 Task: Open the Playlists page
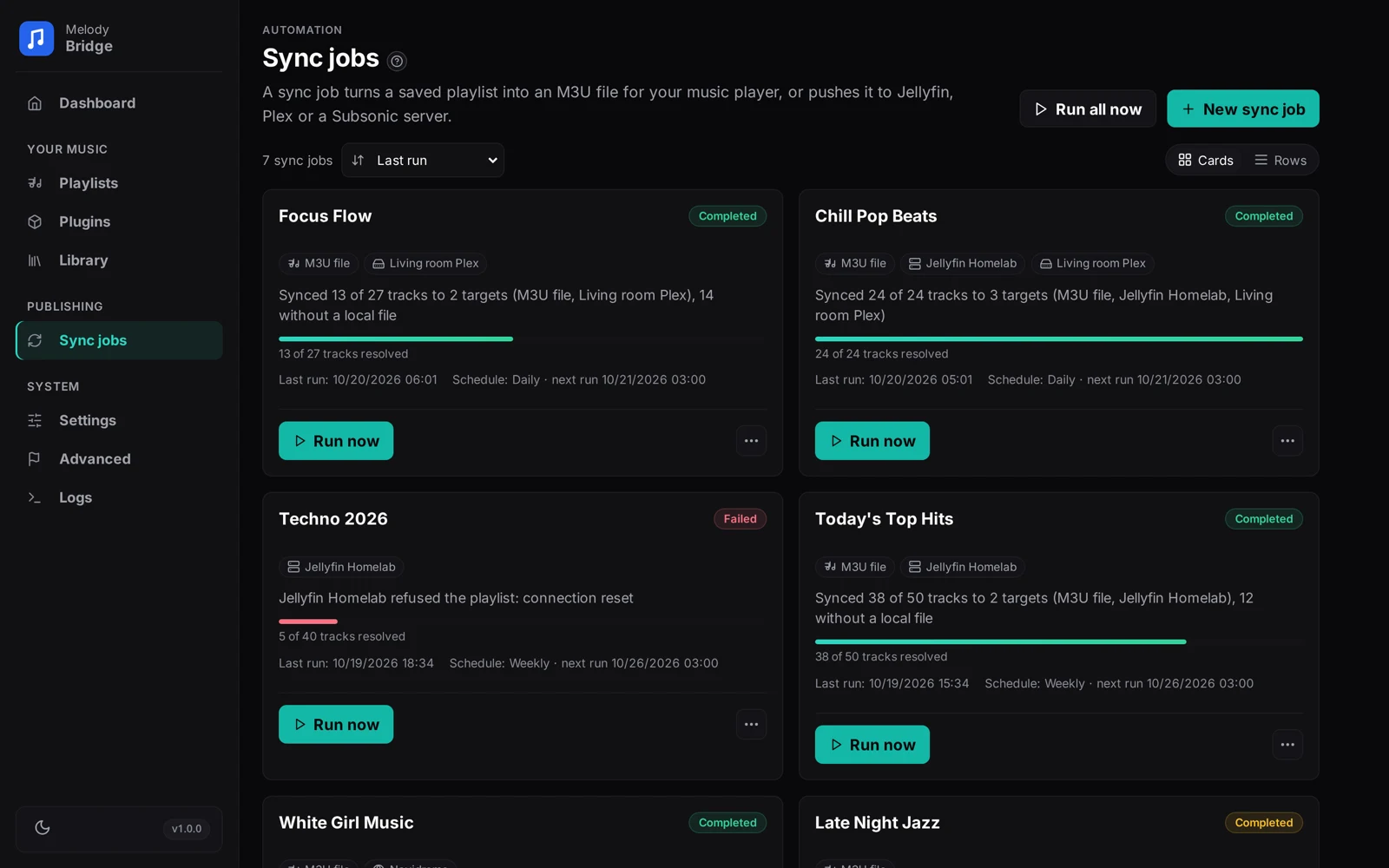tap(119, 183)
